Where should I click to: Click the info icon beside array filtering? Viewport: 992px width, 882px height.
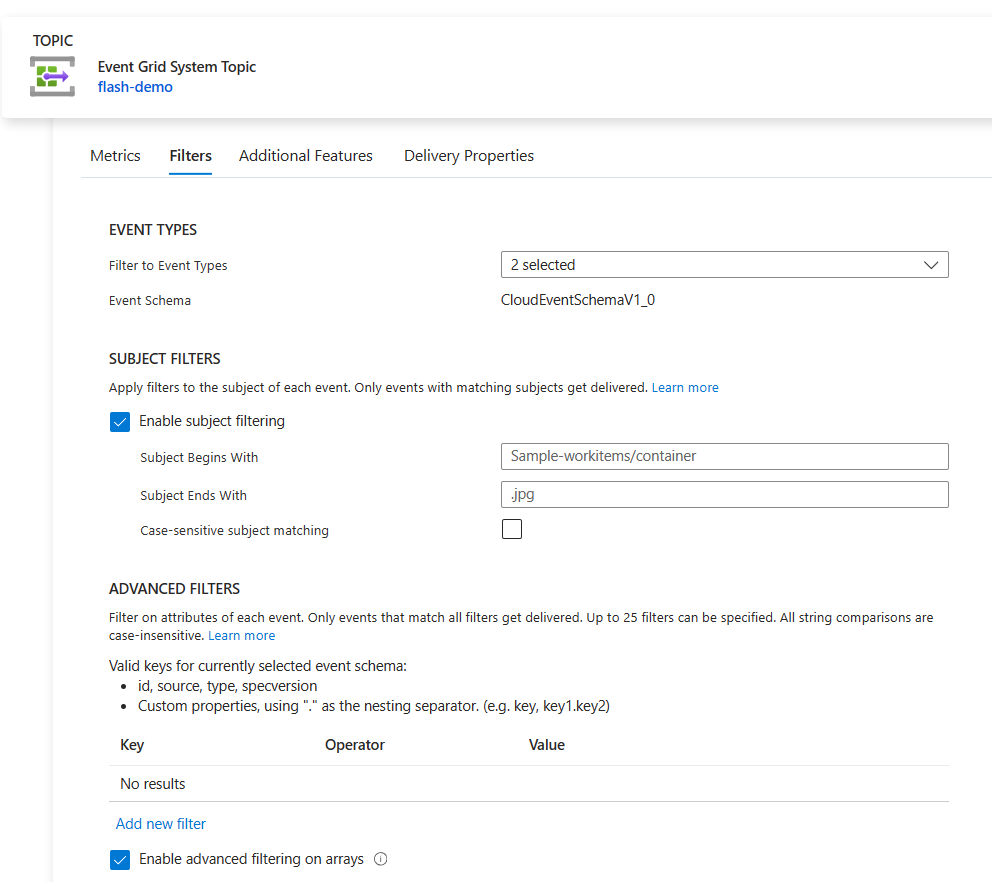[380, 859]
